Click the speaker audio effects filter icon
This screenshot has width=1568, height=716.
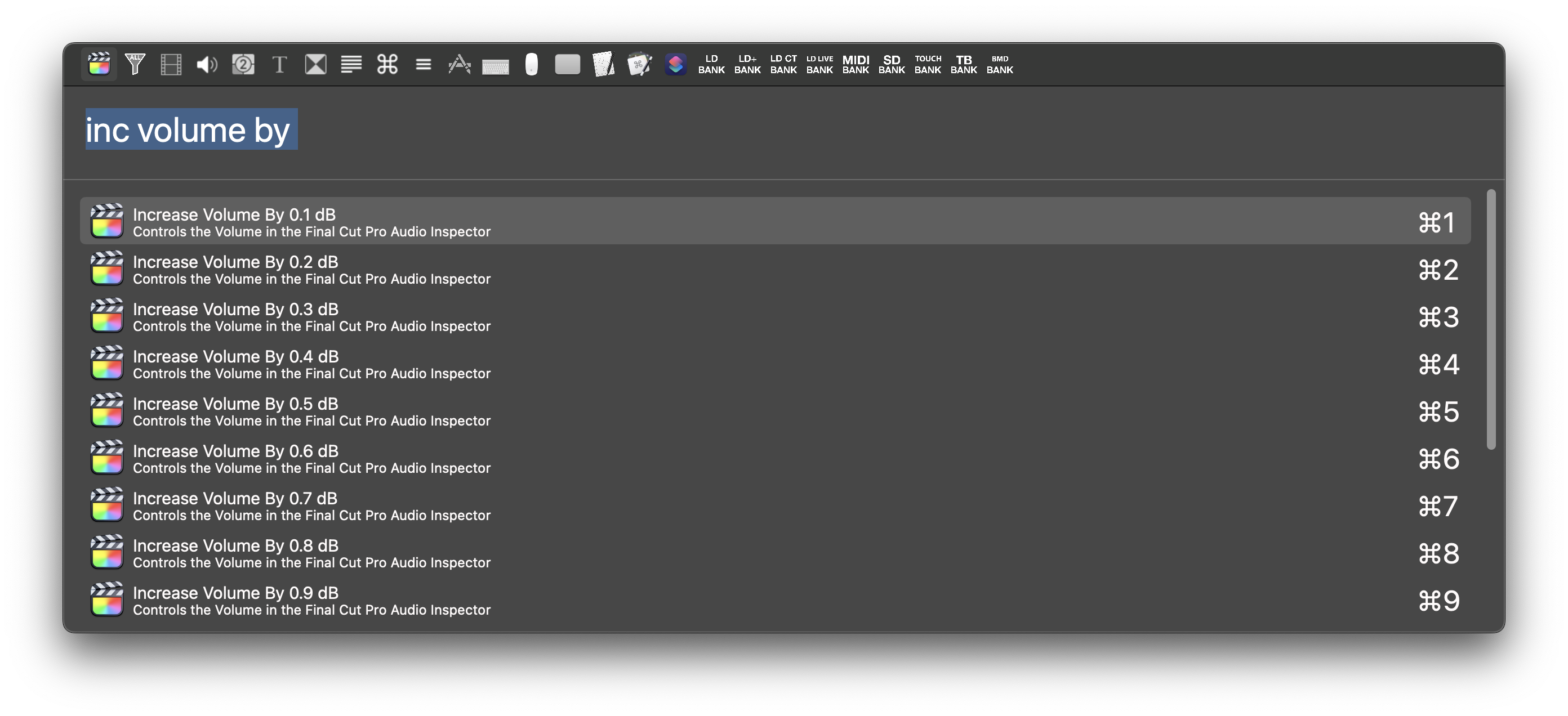click(x=207, y=64)
